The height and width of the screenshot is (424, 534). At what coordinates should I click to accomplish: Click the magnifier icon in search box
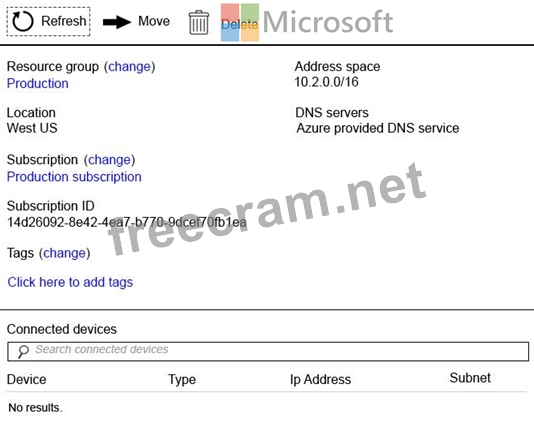pos(23,351)
